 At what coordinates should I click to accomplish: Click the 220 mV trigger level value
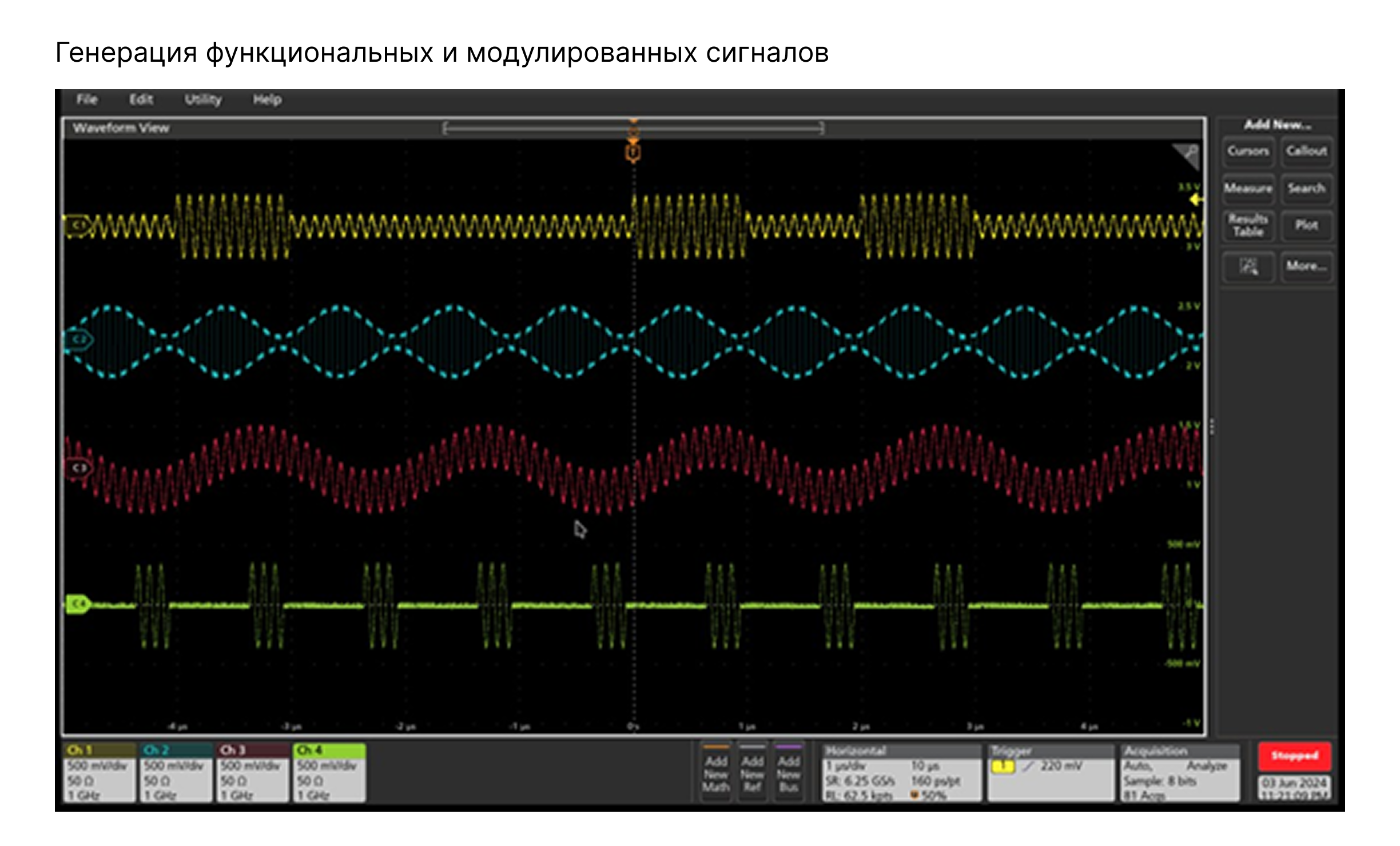click(1061, 766)
